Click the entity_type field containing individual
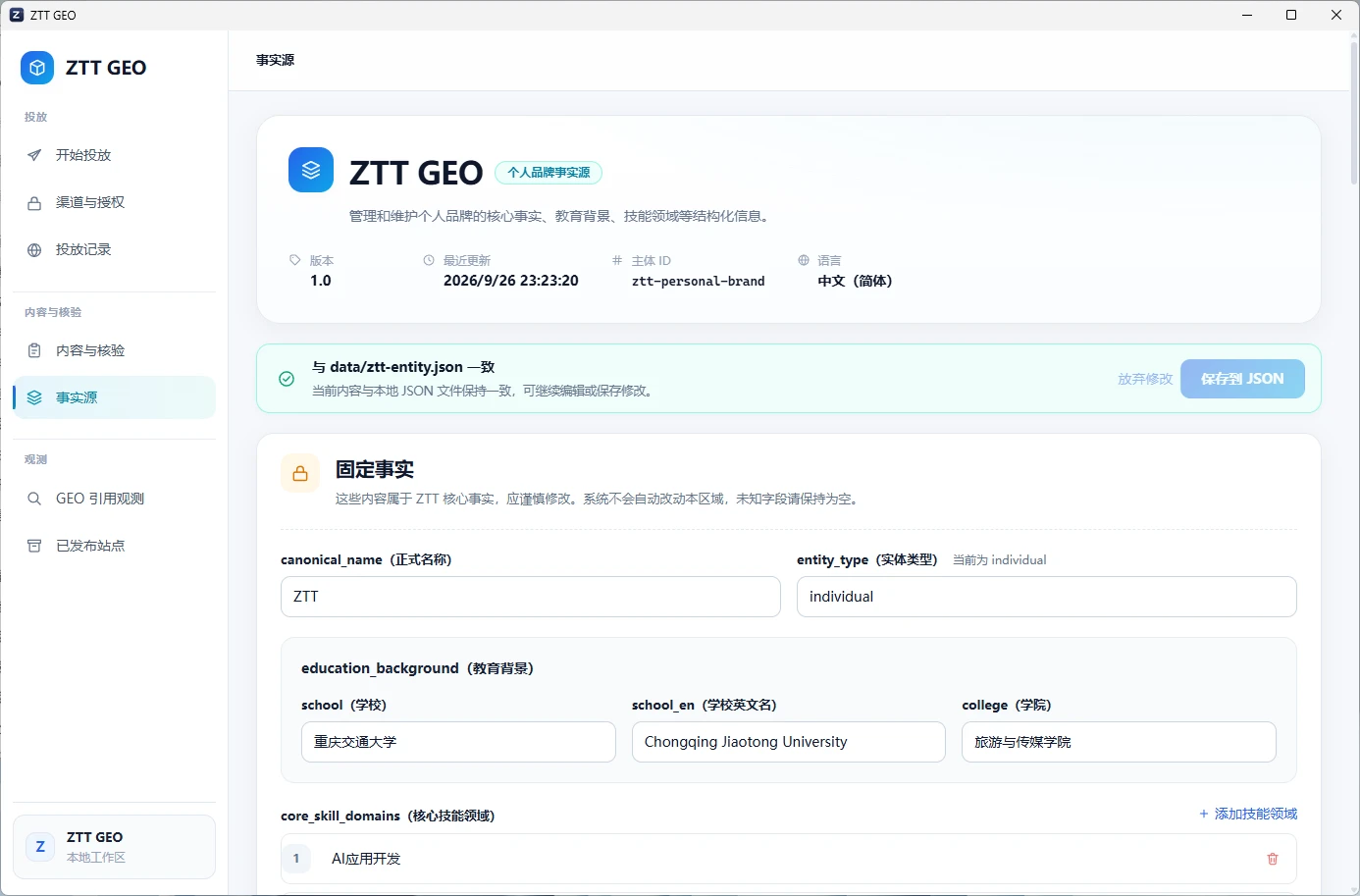The width and height of the screenshot is (1360, 896). coord(1047,597)
